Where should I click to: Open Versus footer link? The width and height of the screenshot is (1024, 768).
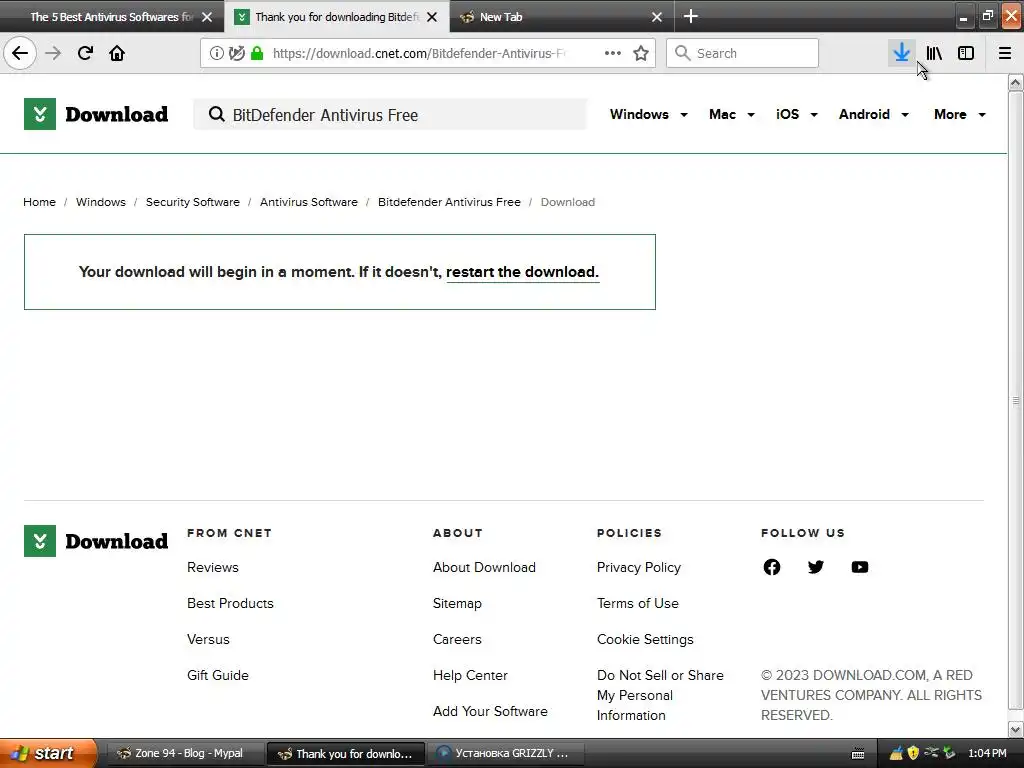[208, 639]
